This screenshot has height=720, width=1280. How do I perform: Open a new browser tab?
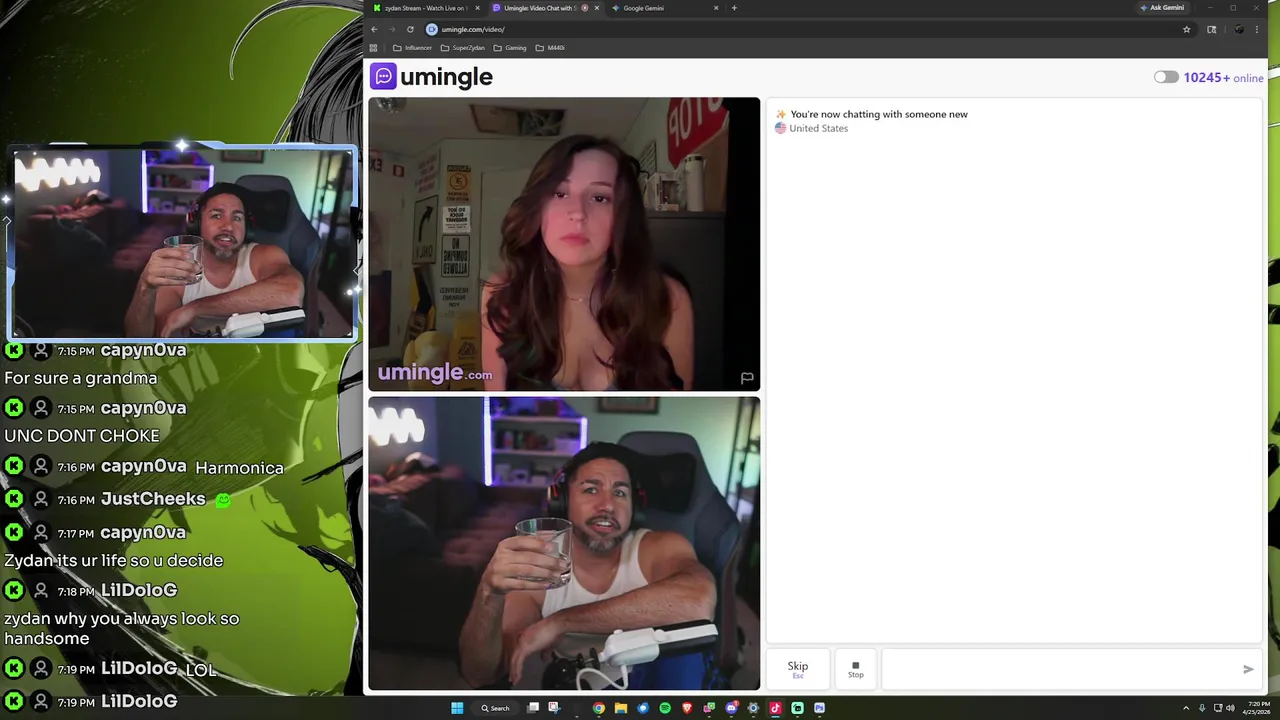click(x=734, y=8)
